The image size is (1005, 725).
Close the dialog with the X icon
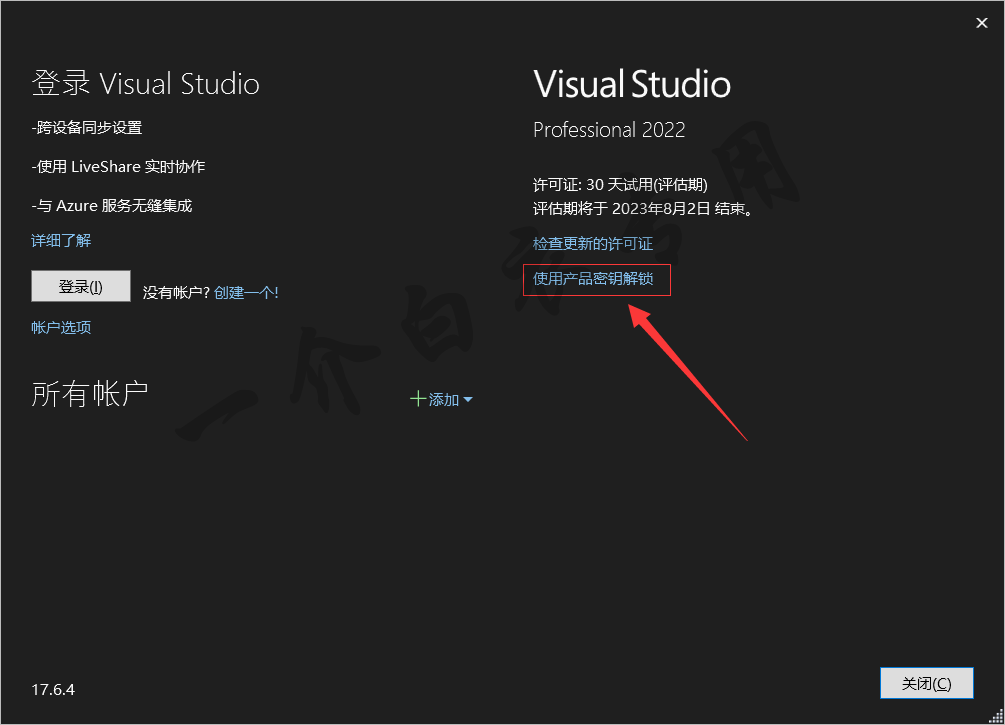click(981, 23)
